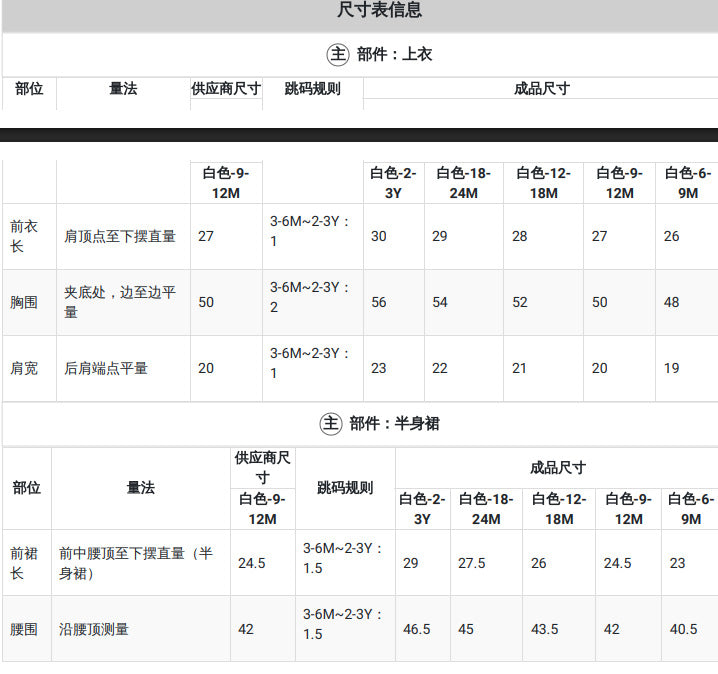The height and width of the screenshot is (674, 718).
Task: Select value 22 in the 肩宽 row
Action: tap(440, 368)
